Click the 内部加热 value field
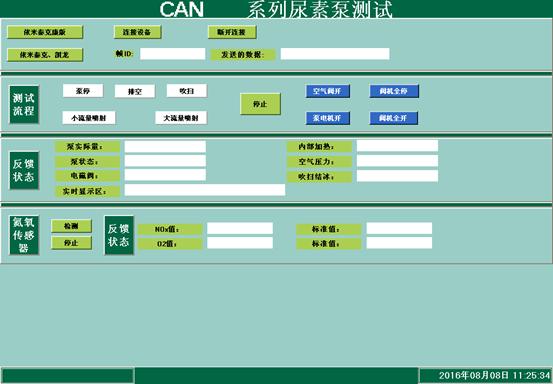This screenshot has width=553, height=384. (x=397, y=146)
